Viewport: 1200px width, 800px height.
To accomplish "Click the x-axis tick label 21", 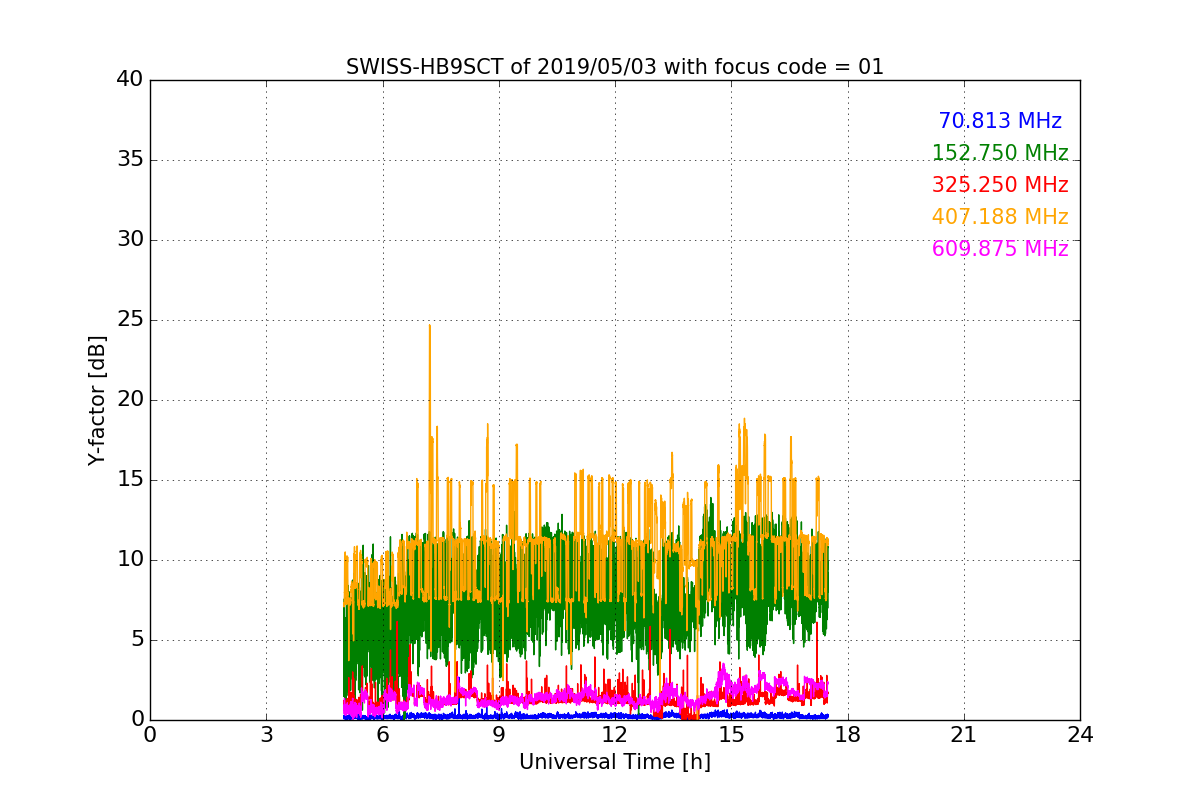I will click(964, 734).
